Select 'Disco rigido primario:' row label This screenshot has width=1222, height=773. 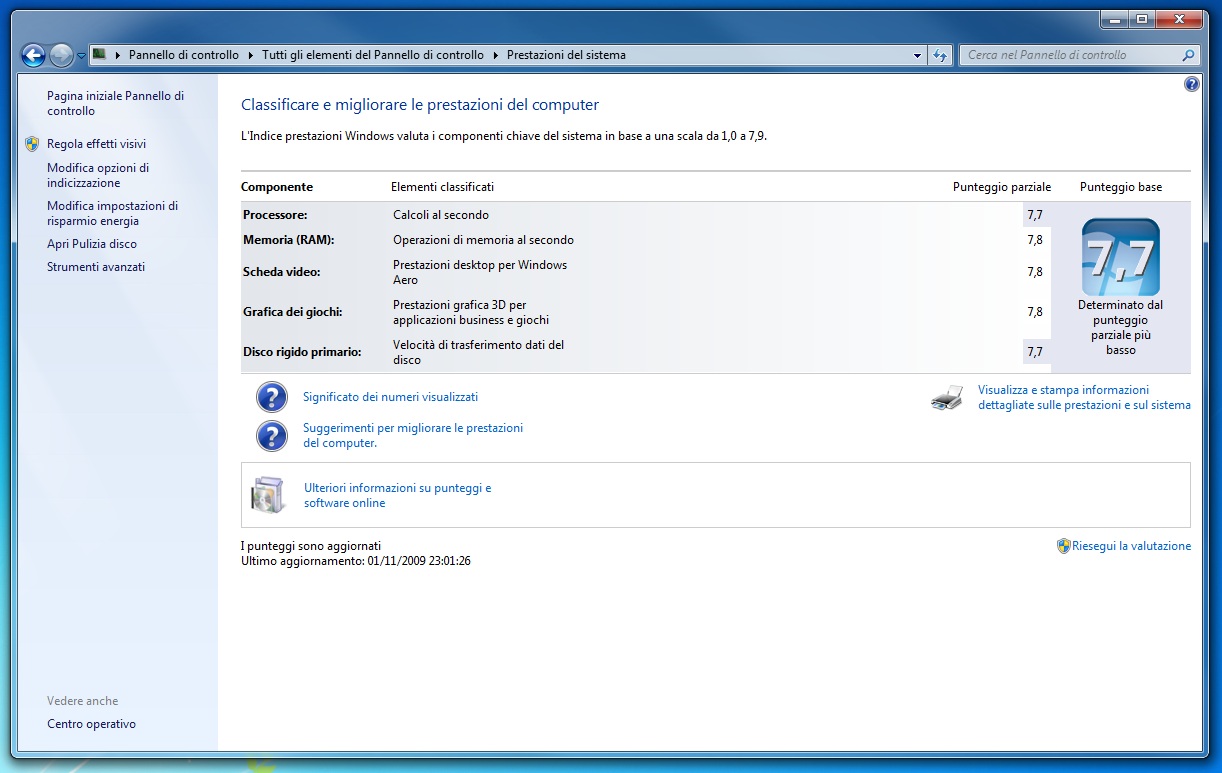point(302,352)
